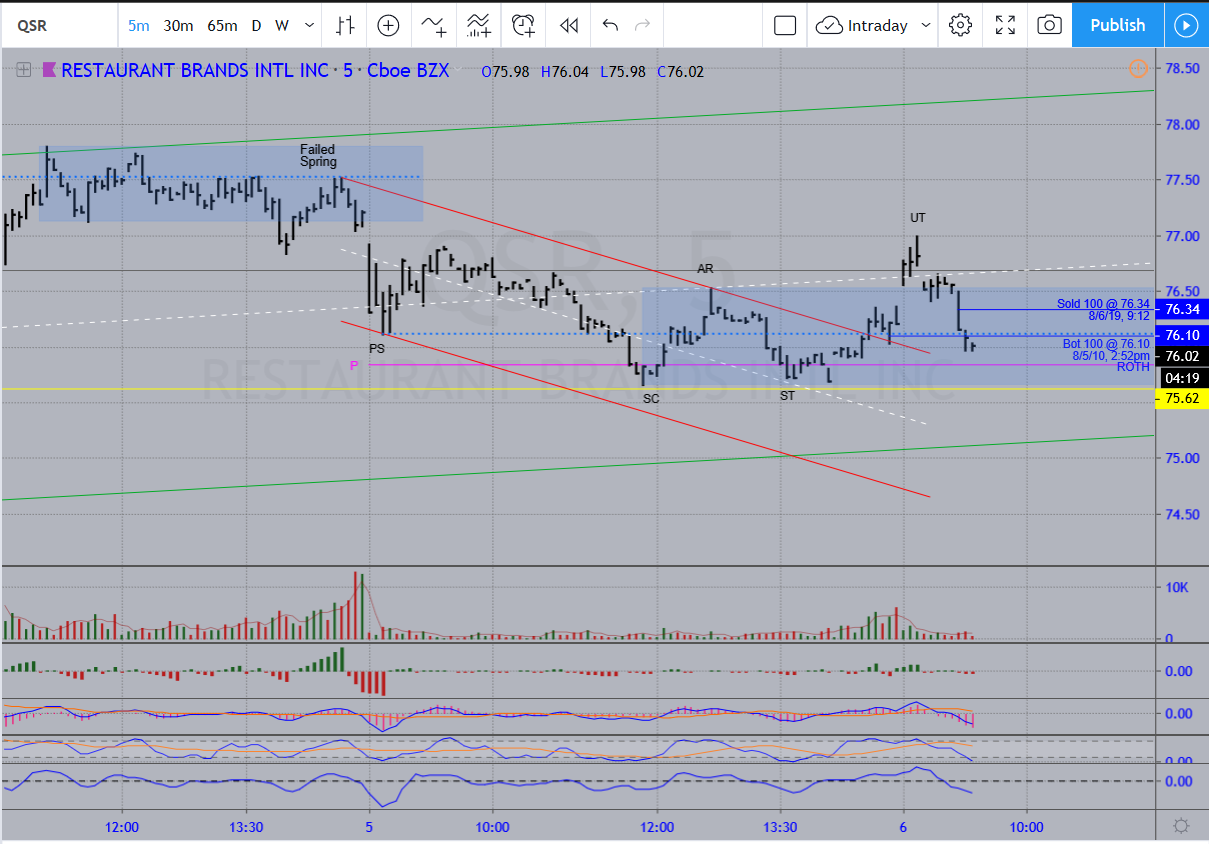Click the QSR symbol search field
Screen dimensions: 1209x844
(x=40, y=25)
